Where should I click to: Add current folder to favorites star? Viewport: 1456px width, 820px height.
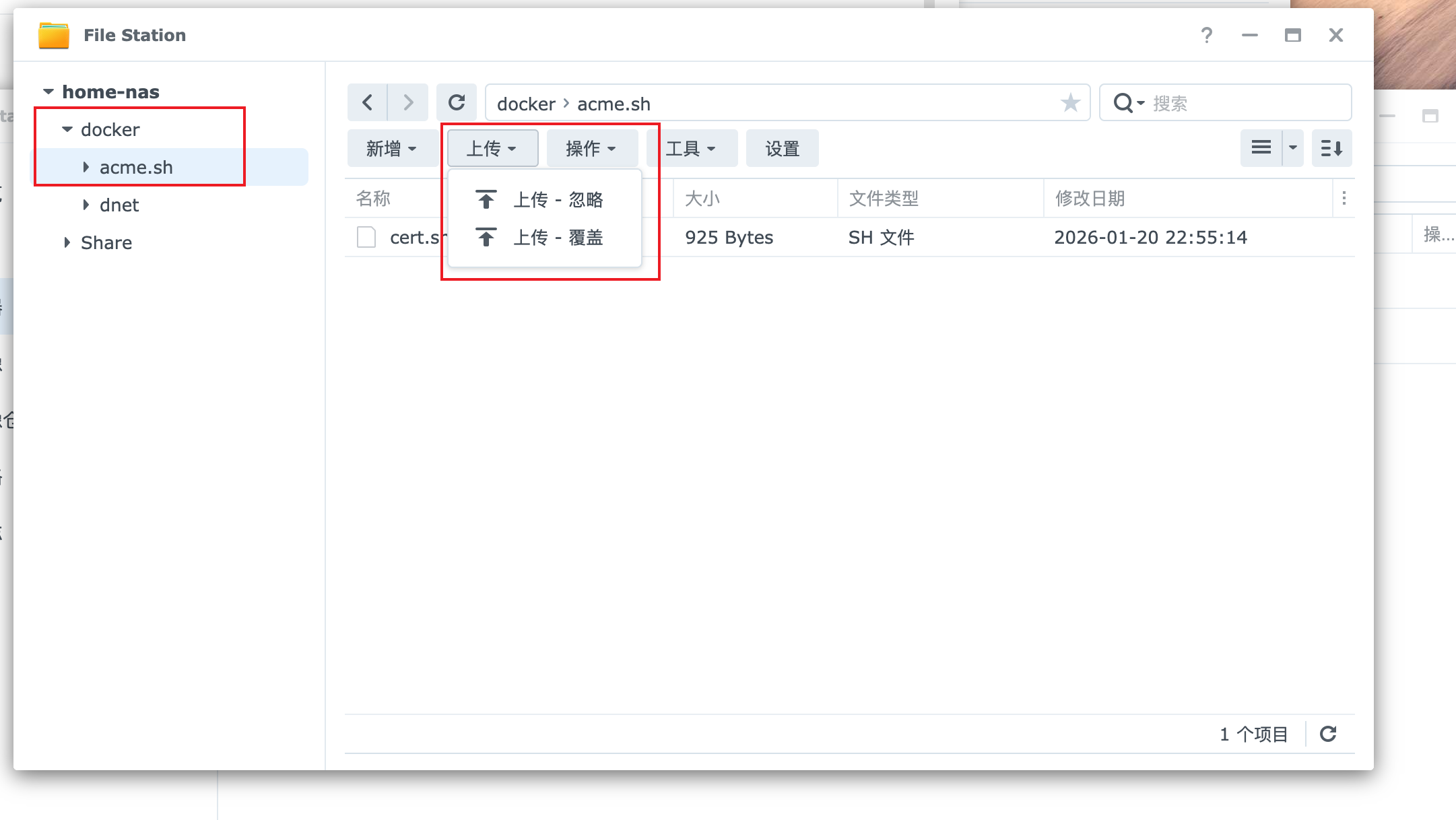click(1070, 103)
